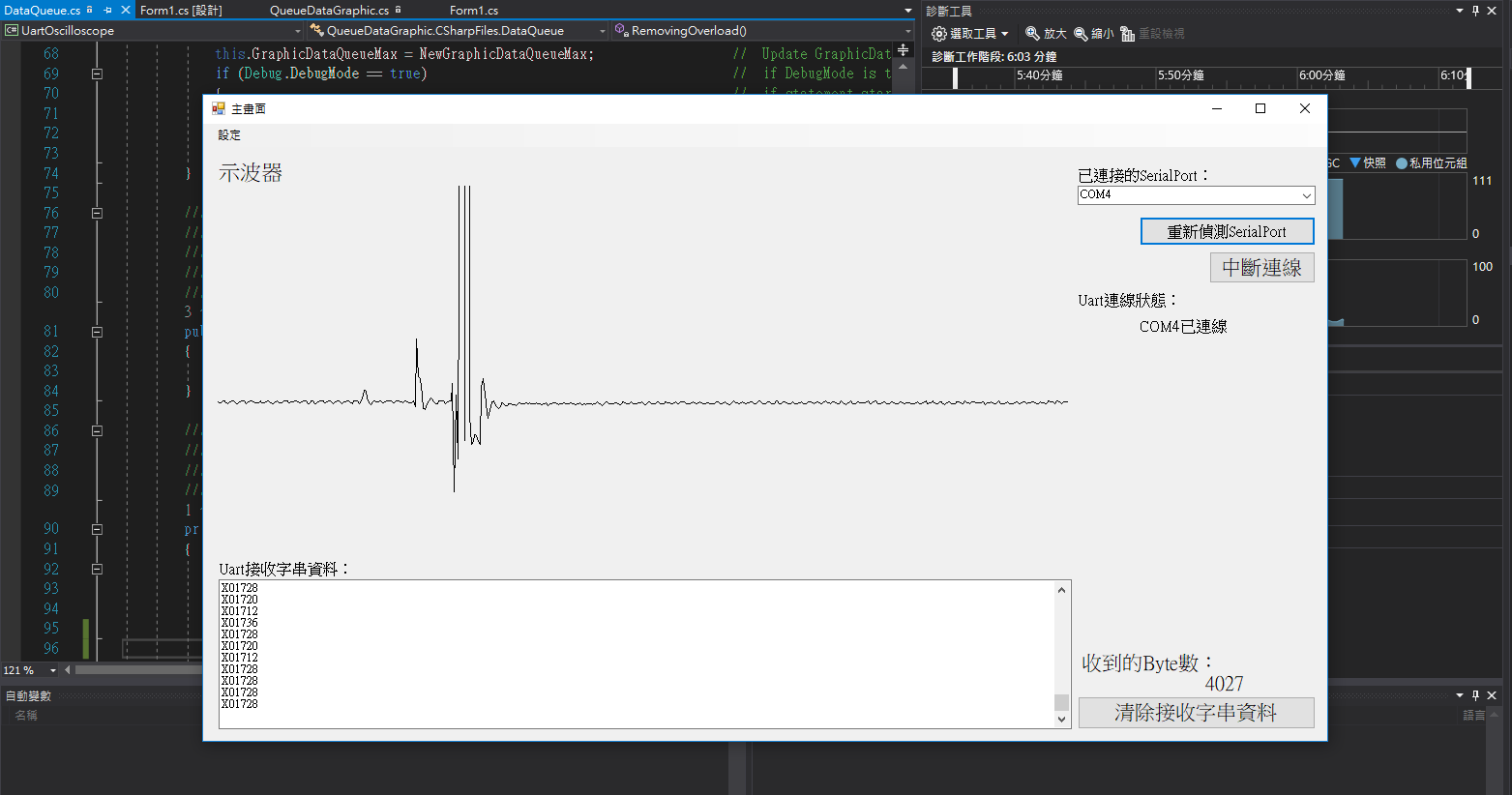
Task: Collapse the code region at line 76
Action: (97, 213)
